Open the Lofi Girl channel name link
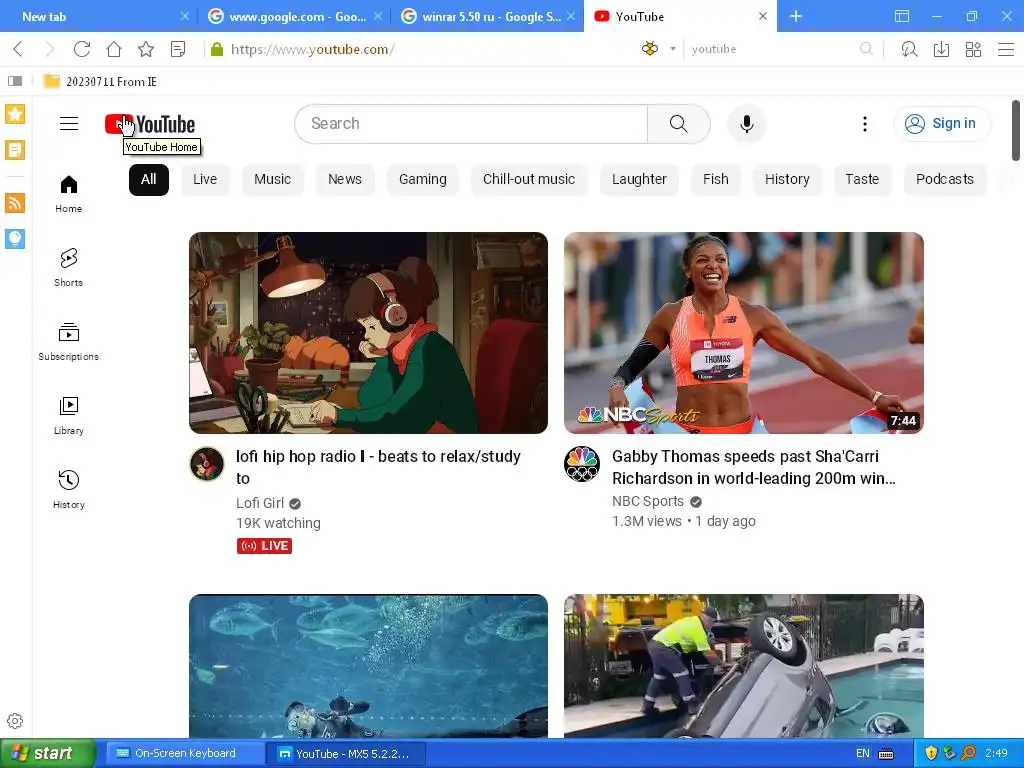The width and height of the screenshot is (1024, 768). (x=260, y=503)
